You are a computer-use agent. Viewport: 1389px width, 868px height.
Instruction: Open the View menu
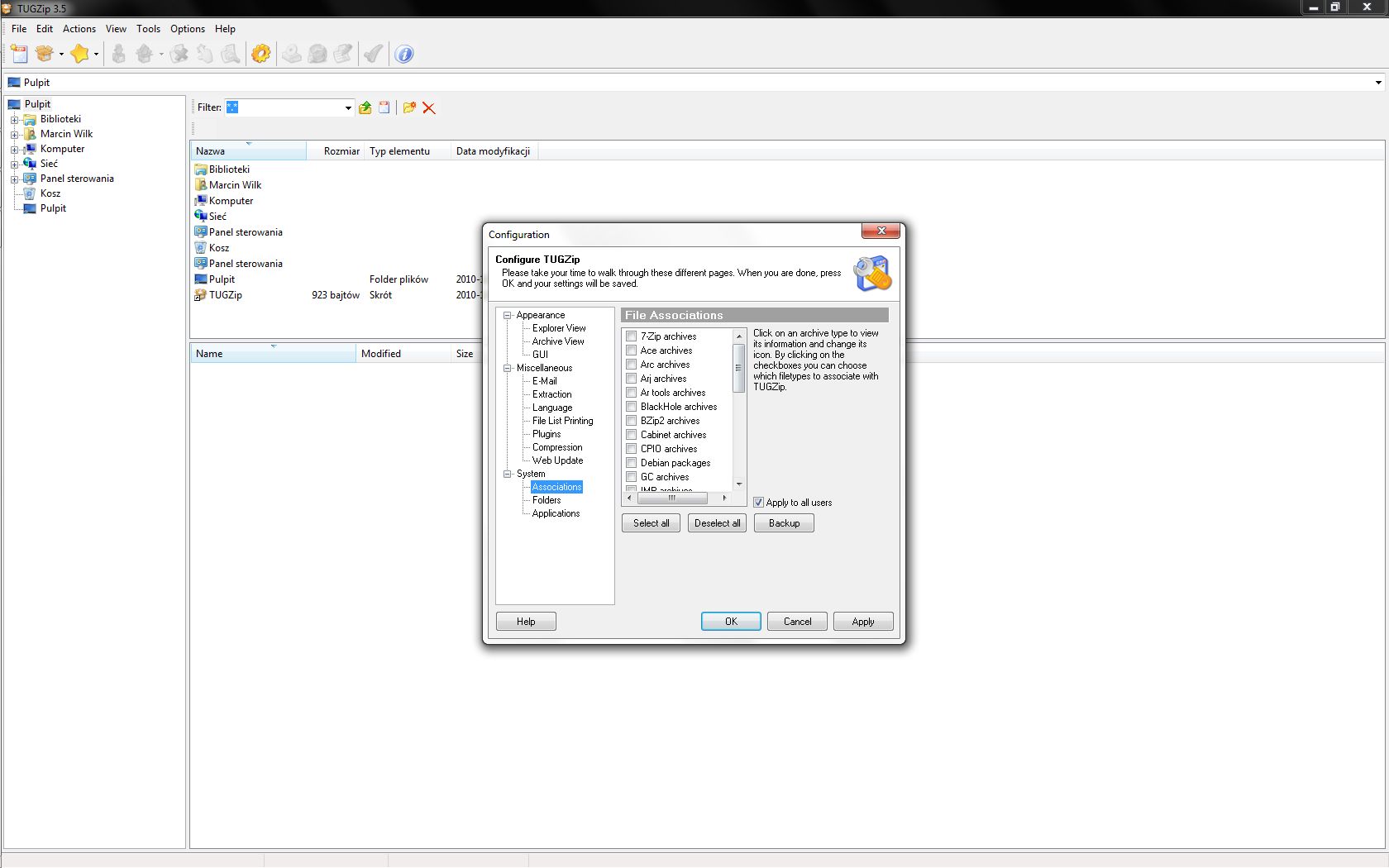(x=116, y=29)
